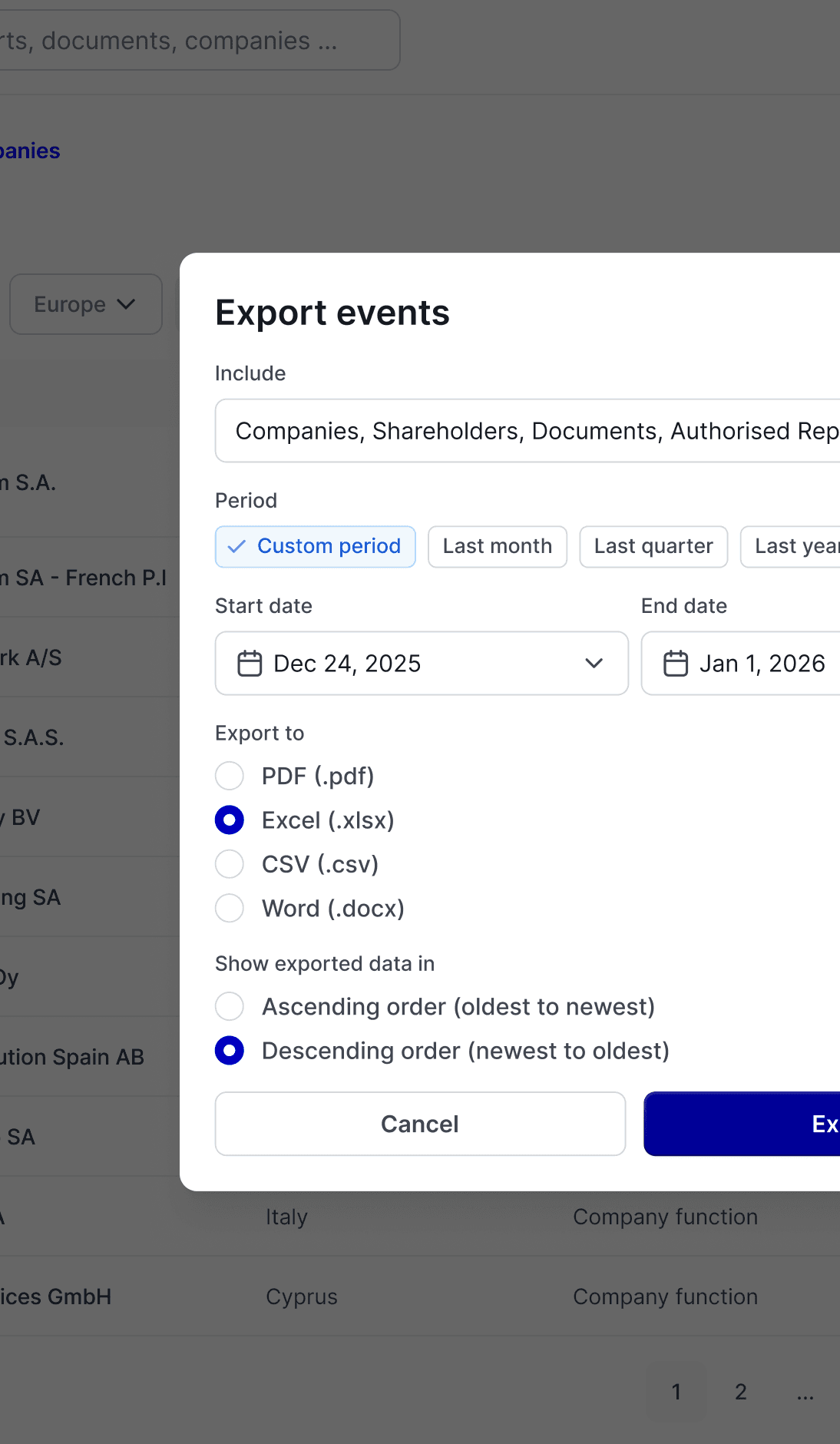Click the Cancel button
840x1444 pixels.
420,1124
